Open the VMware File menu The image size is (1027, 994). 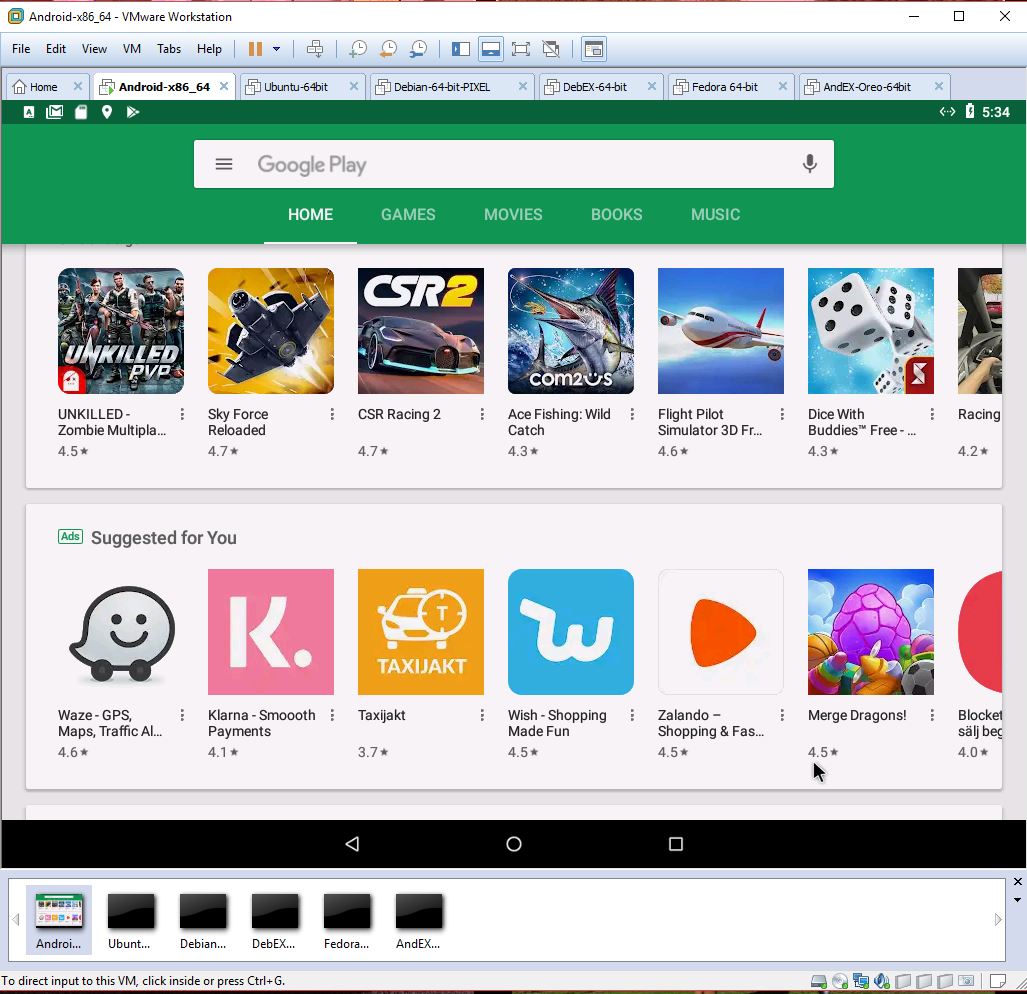(21, 49)
